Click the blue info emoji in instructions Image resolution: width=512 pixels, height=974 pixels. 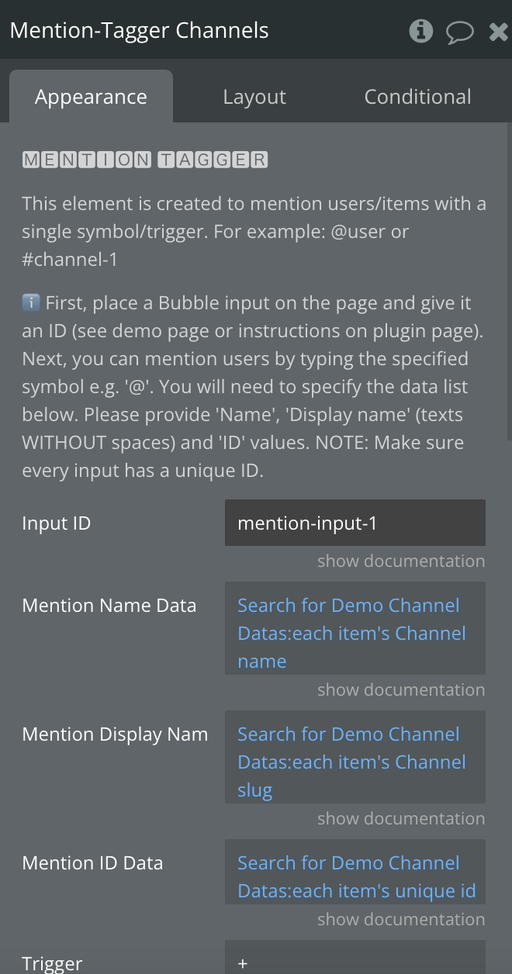tap(30, 303)
